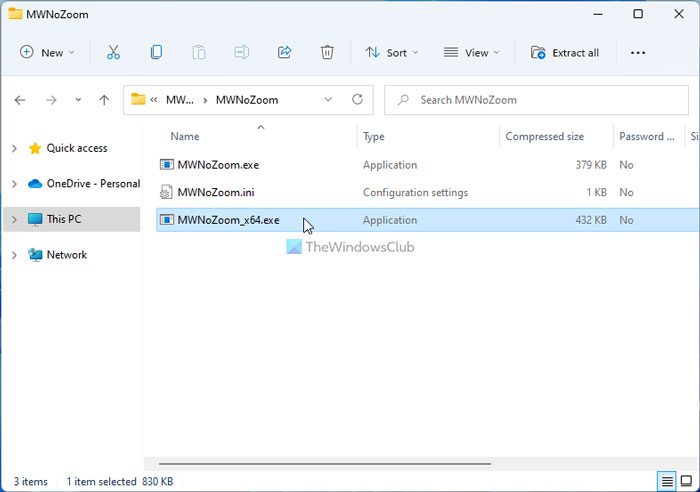Open recent locations dropdown chevron
Viewport: 700px width, 492px height.
tap(78, 100)
